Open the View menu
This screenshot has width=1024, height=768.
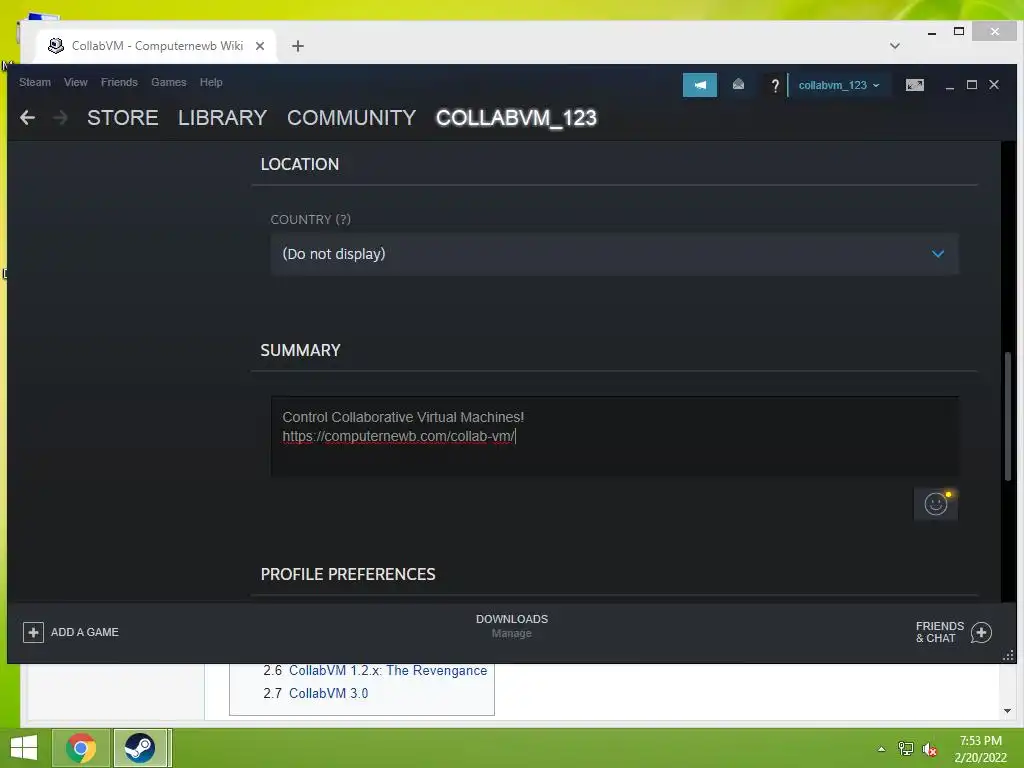coord(76,82)
